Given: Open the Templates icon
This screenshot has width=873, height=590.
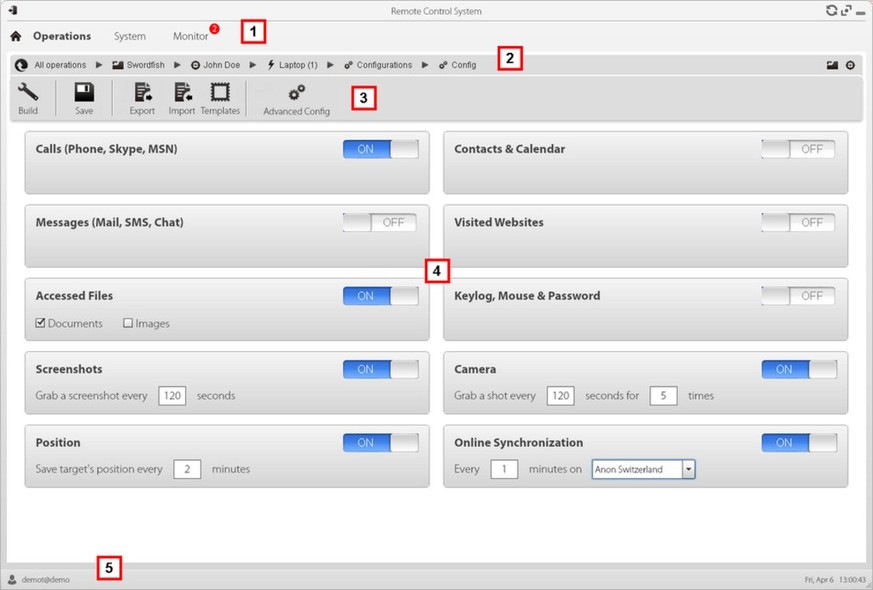Looking at the screenshot, I should 220,94.
